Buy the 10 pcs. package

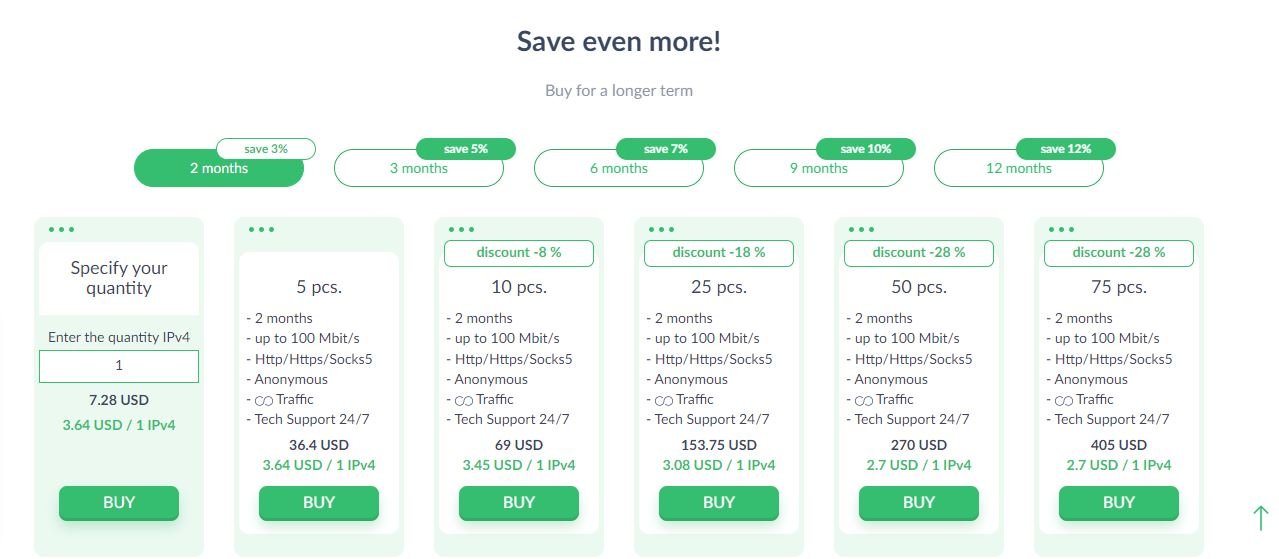519,502
